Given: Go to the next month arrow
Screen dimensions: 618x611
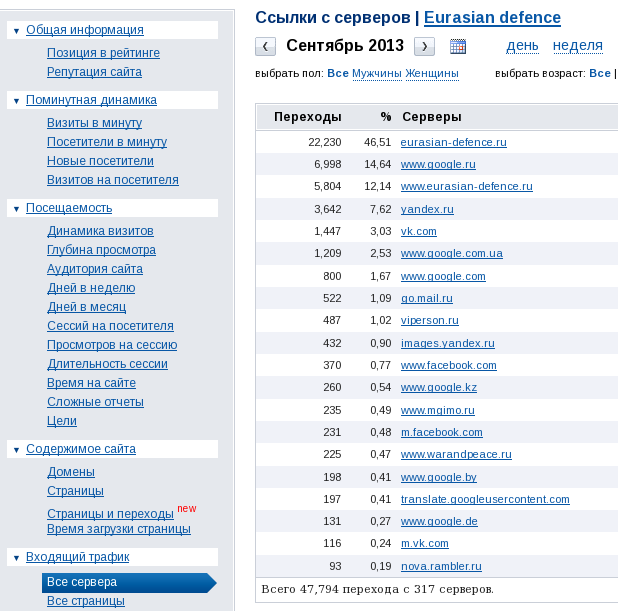Looking at the screenshot, I should [424, 47].
